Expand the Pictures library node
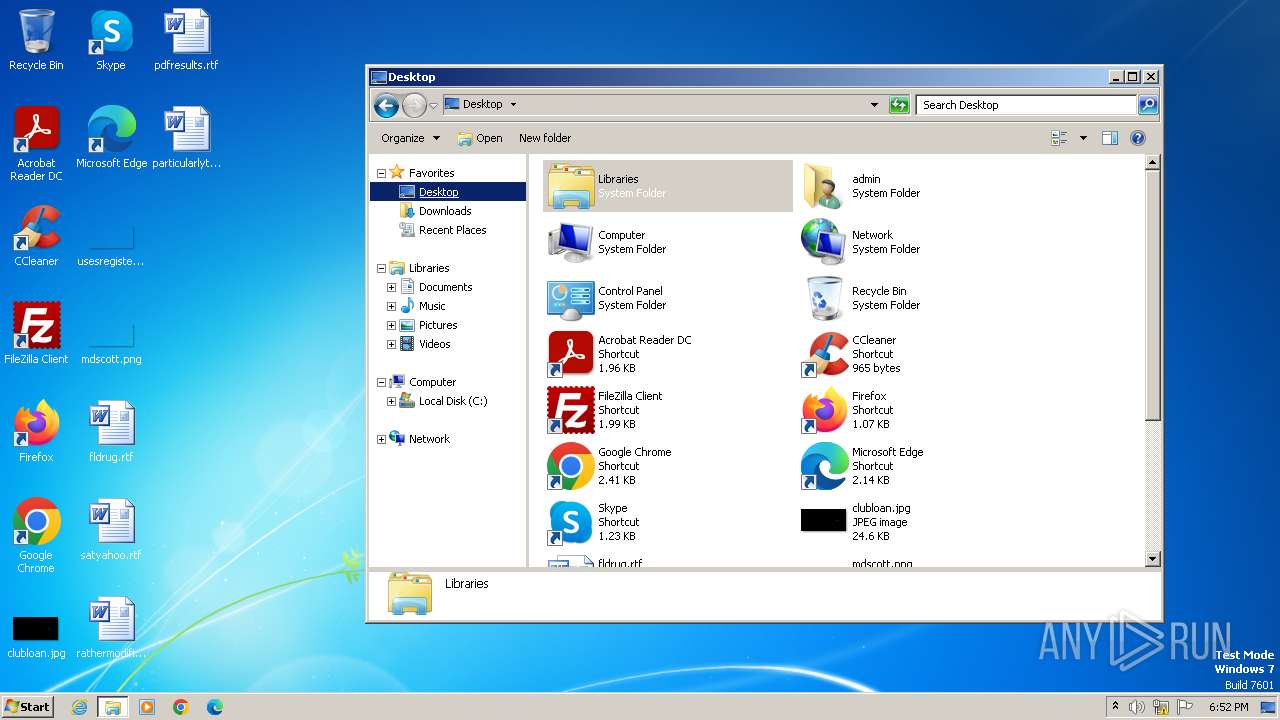 392,325
